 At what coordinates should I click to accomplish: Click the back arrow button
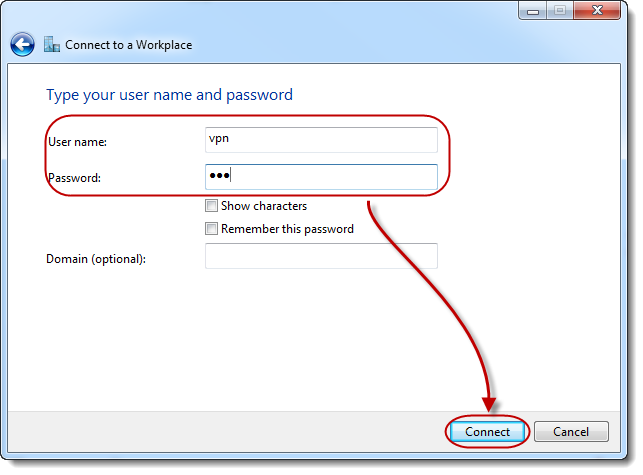pyautogui.click(x=22, y=45)
